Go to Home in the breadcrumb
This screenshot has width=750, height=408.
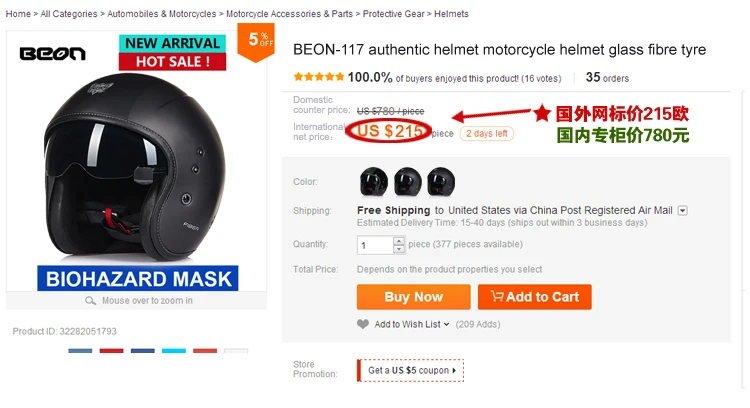18,14
